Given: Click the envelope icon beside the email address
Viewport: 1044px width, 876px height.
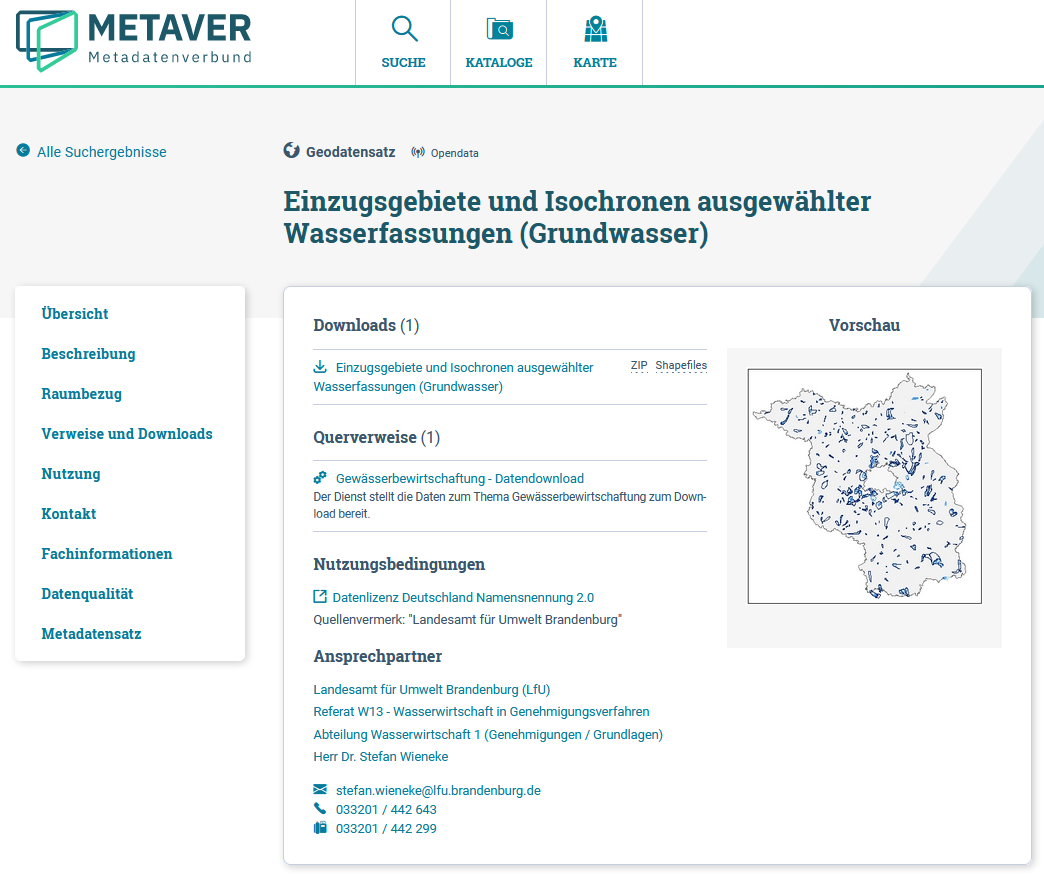Looking at the screenshot, I should [320, 789].
